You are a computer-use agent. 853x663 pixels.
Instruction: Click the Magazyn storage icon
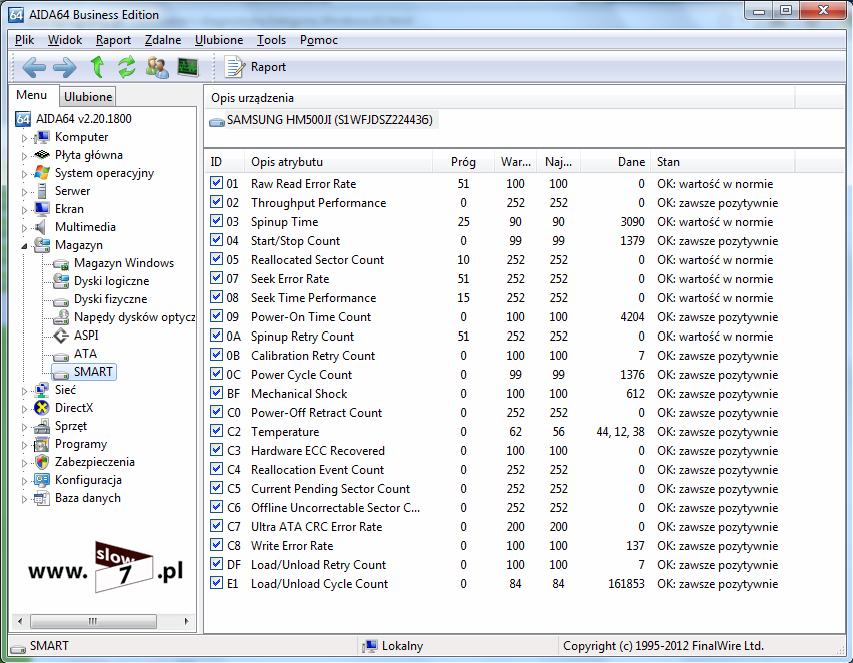(41, 245)
